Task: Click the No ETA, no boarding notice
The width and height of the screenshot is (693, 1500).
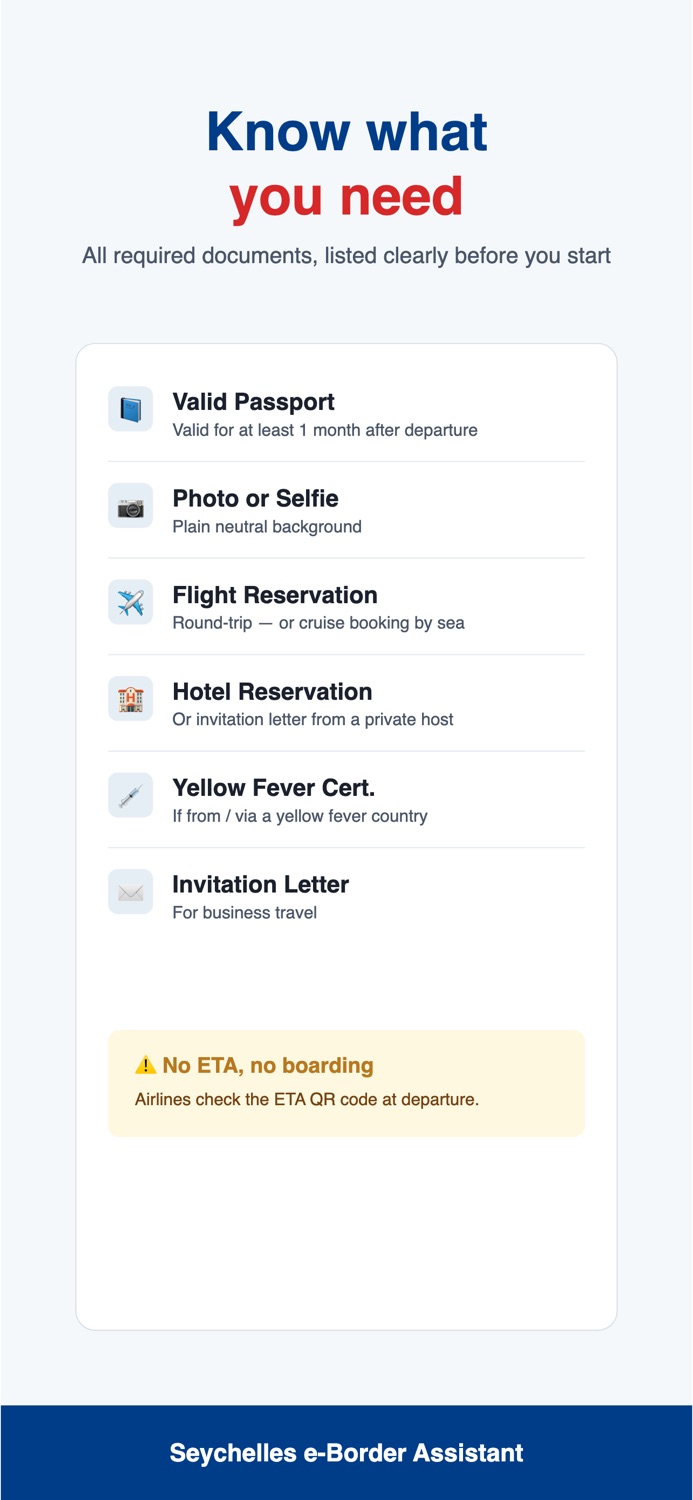Action: [346, 1083]
